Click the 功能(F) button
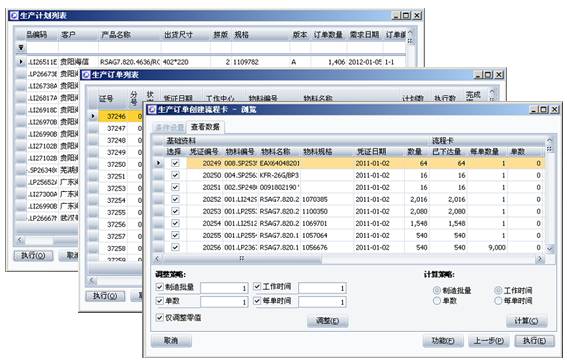The image size is (567, 363). click(443, 341)
